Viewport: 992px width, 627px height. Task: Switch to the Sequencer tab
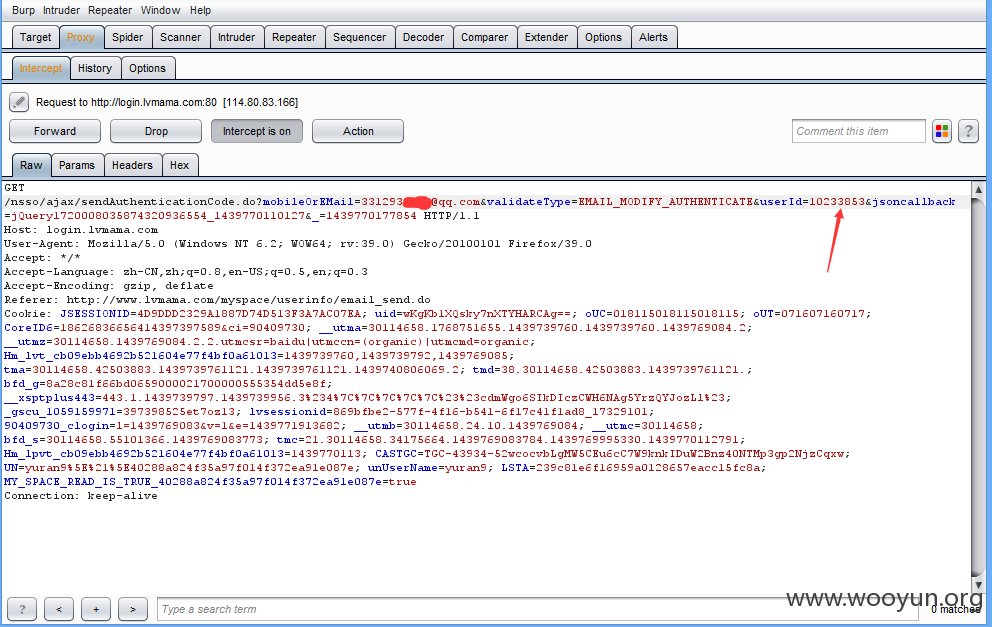359,37
